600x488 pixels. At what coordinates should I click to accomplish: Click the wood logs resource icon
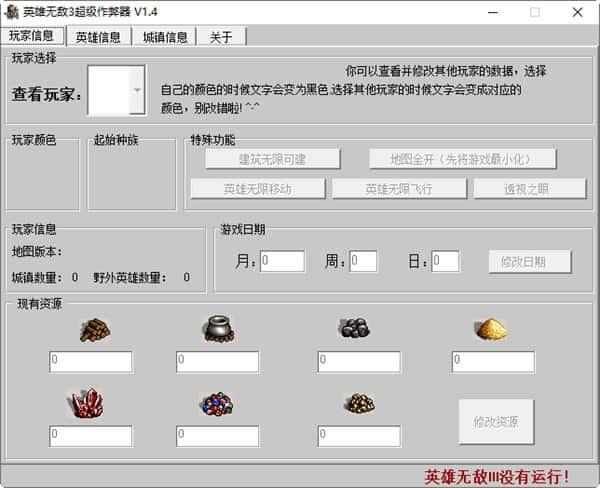tap(94, 330)
